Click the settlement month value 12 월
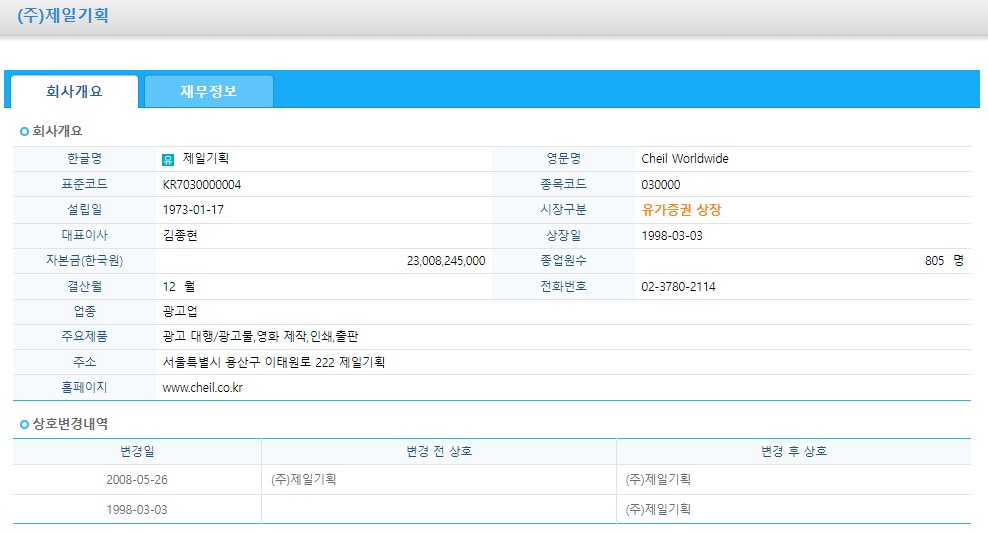The height and width of the screenshot is (534, 988). click(179, 287)
